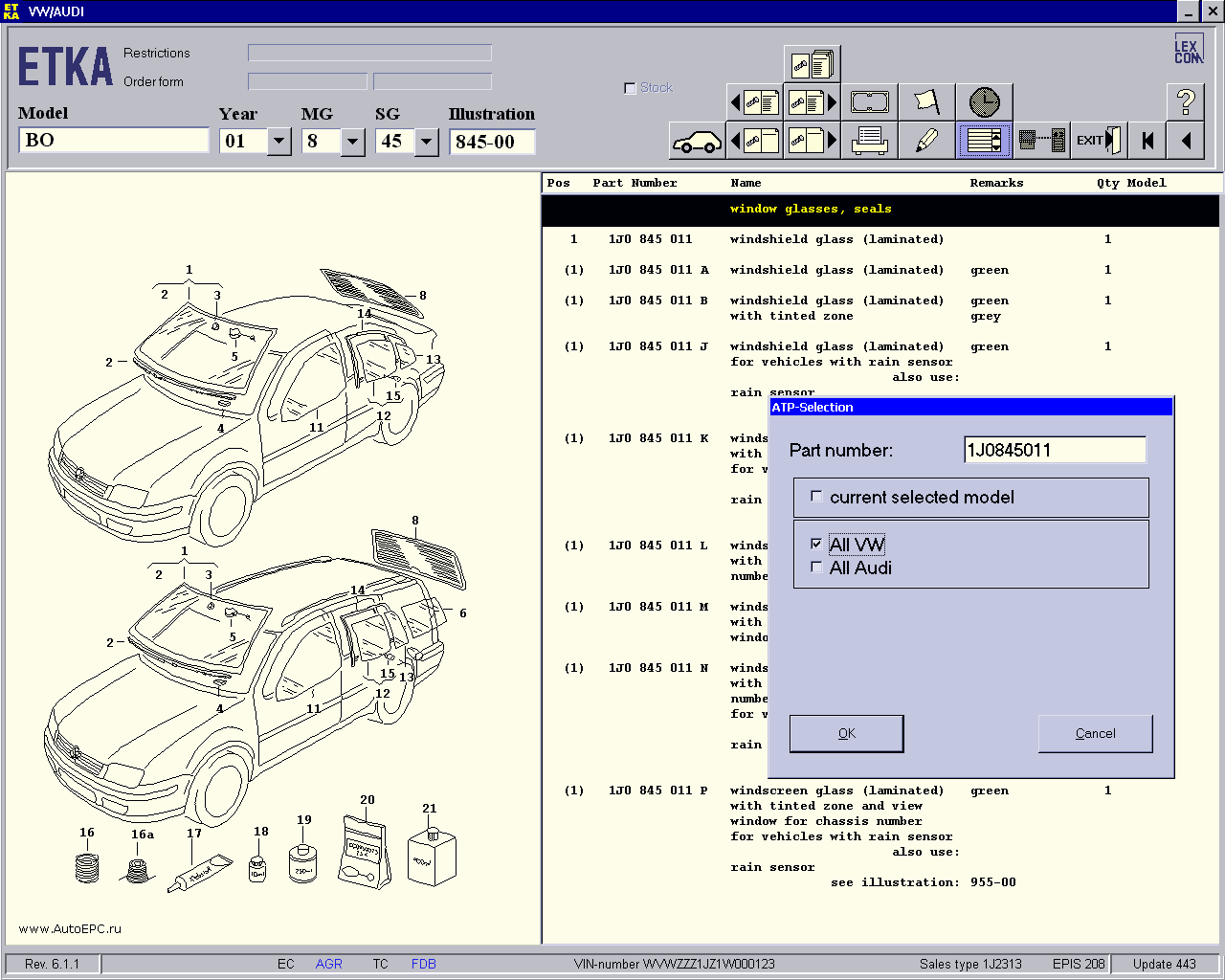Go to next illustration with parts list
Screen dimensions: 1225x980
click(x=812, y=101)
